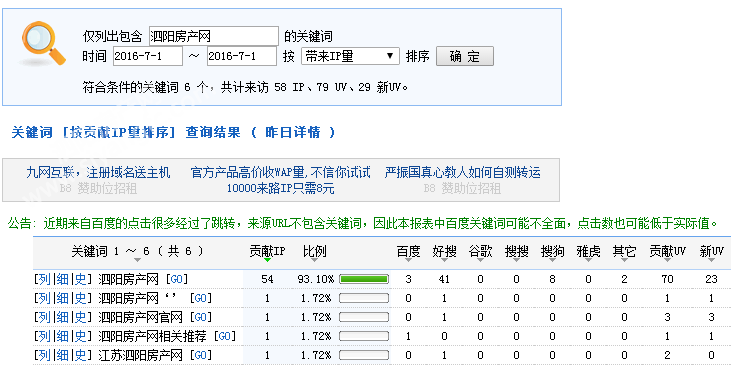Click the 好搜 value 41 in first row
This screenshot has width=732, height=379.
[x=444, y=280]
